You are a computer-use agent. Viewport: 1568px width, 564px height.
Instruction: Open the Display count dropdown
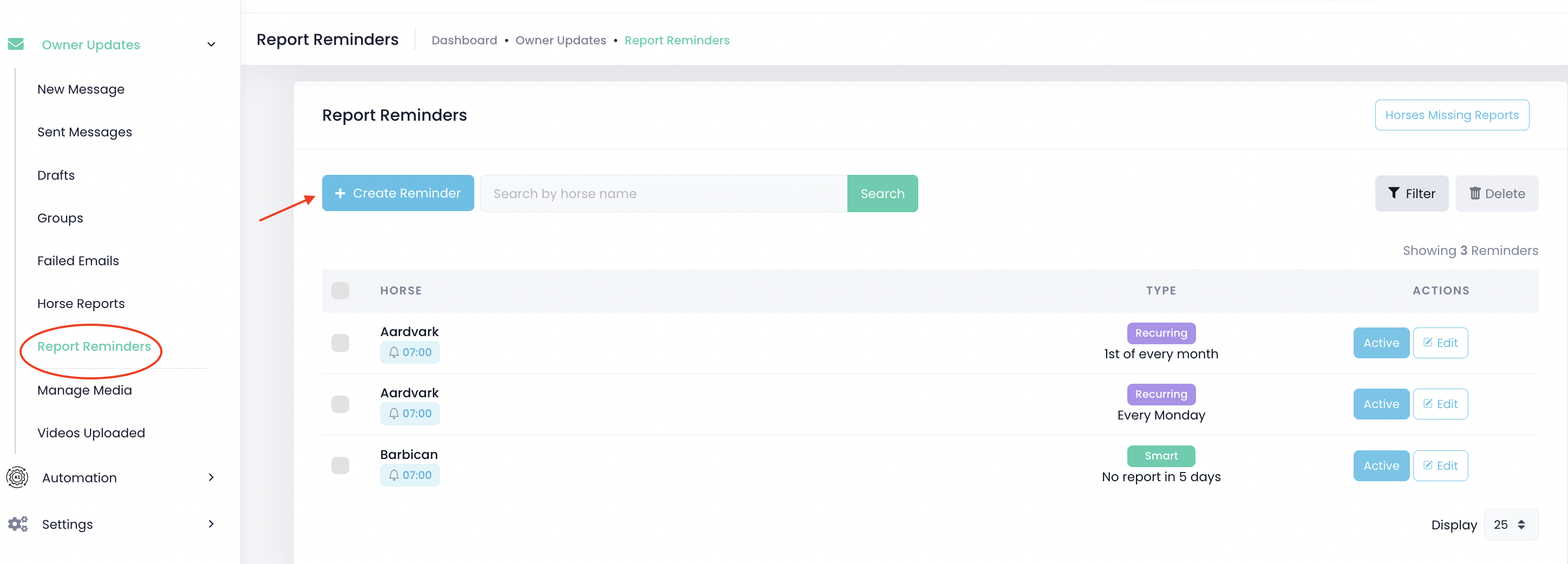click(x=1510, y=524)
